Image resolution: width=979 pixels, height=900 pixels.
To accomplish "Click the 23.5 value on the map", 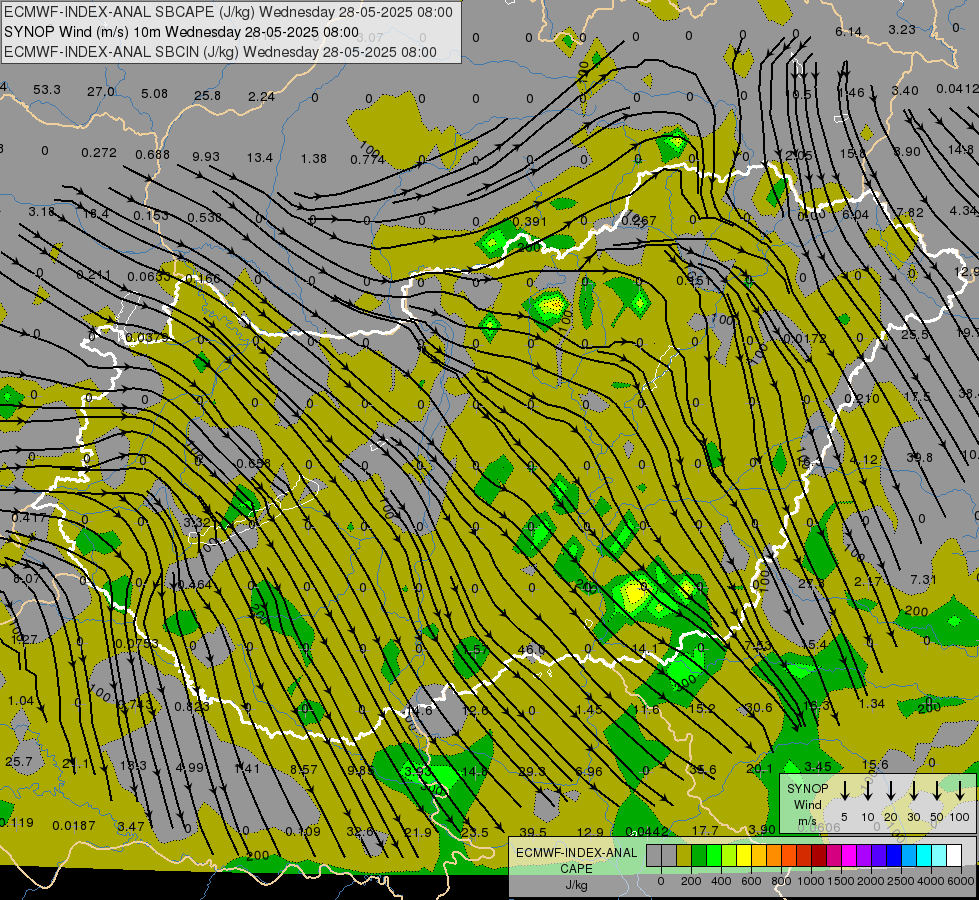I will click(475, 832).
